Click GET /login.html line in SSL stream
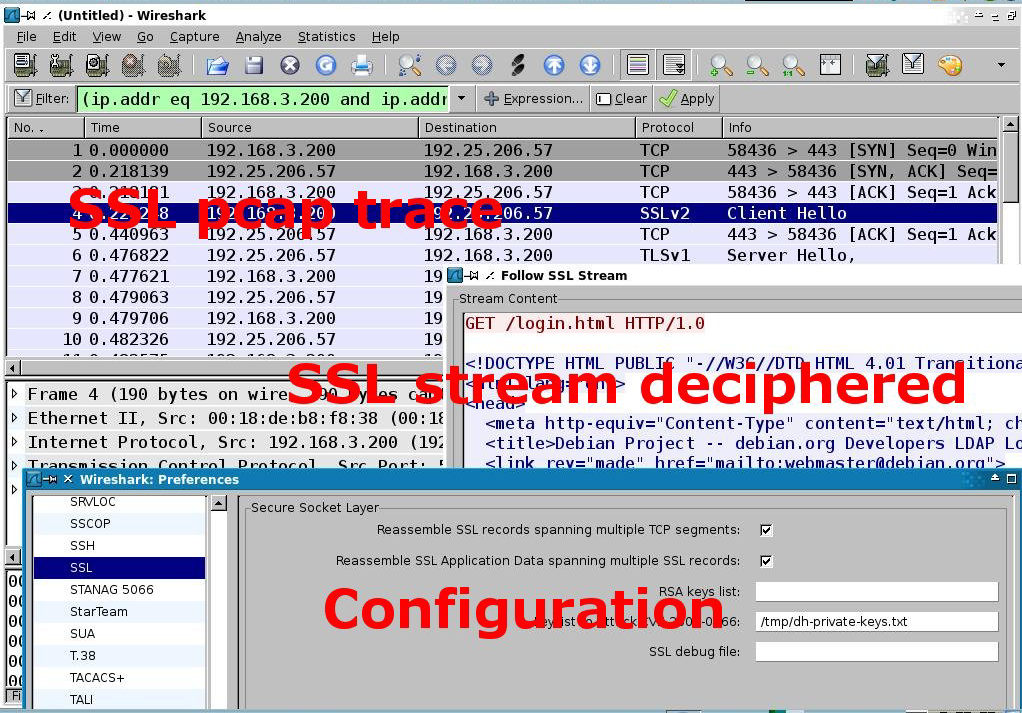 tap(585, 323)
